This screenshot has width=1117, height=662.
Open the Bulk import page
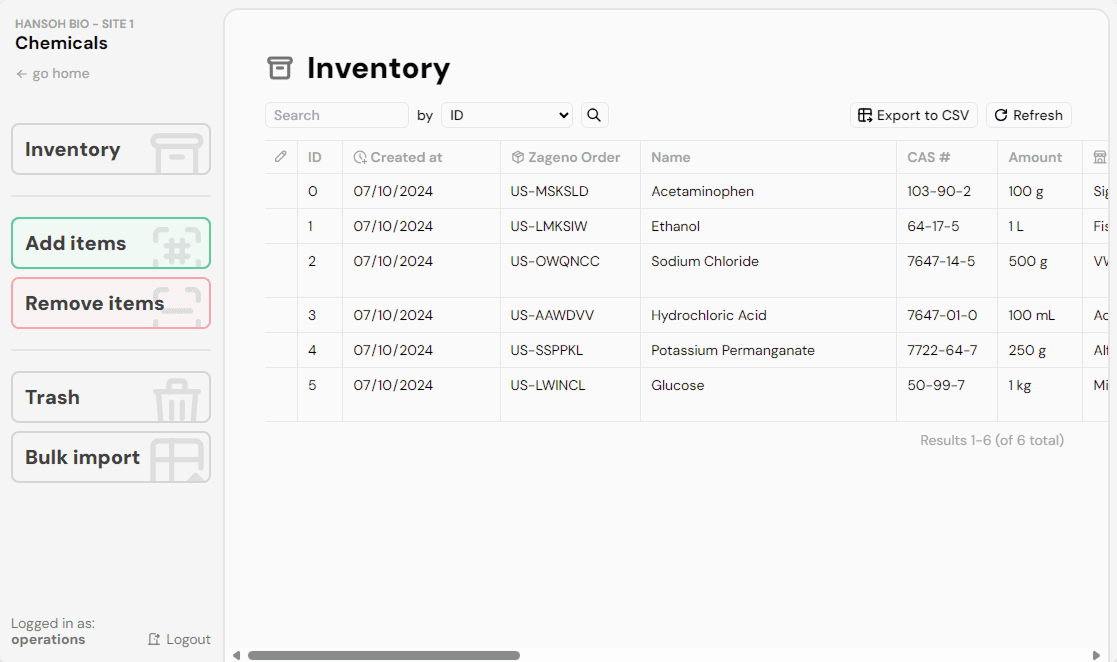[x=111, y=457]
